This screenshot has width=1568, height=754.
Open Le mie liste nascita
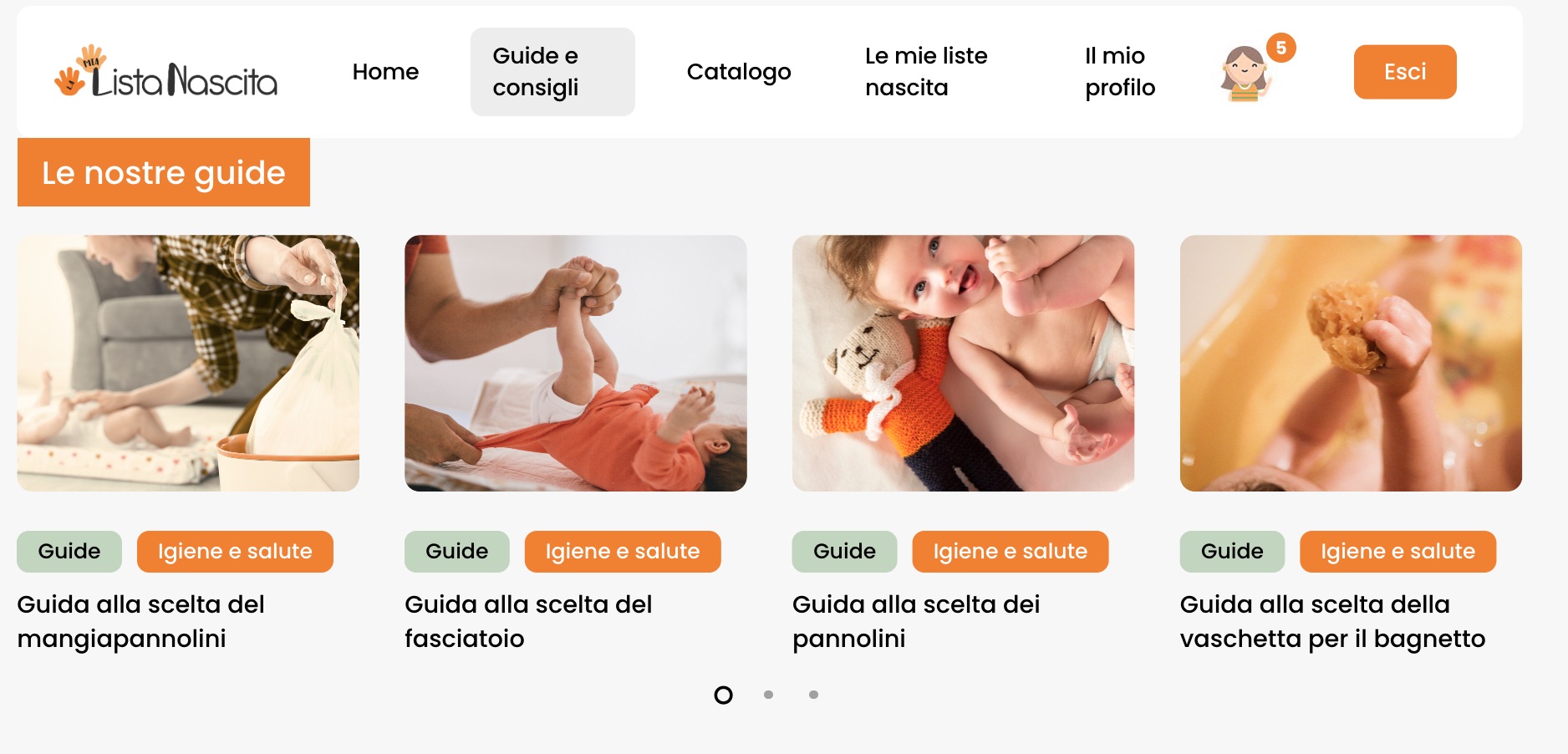tap(926, 72)
